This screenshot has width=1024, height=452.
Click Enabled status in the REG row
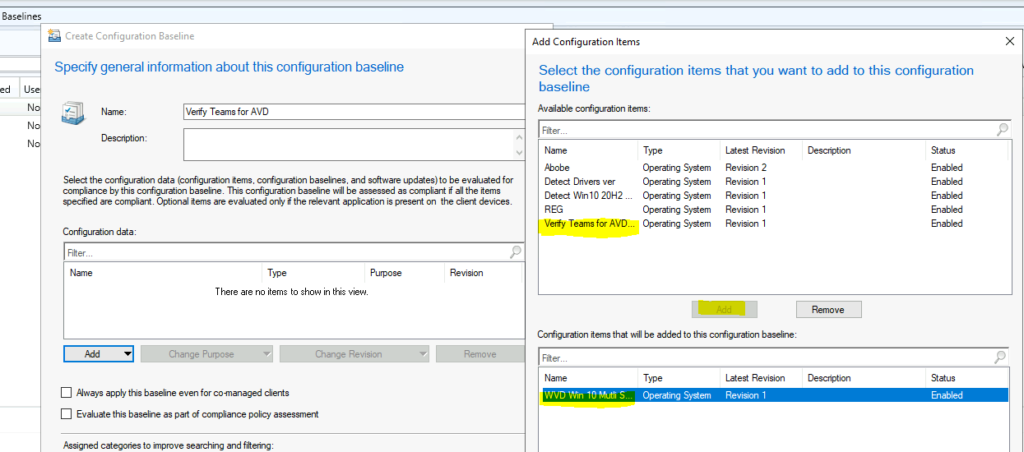point(947,210)
